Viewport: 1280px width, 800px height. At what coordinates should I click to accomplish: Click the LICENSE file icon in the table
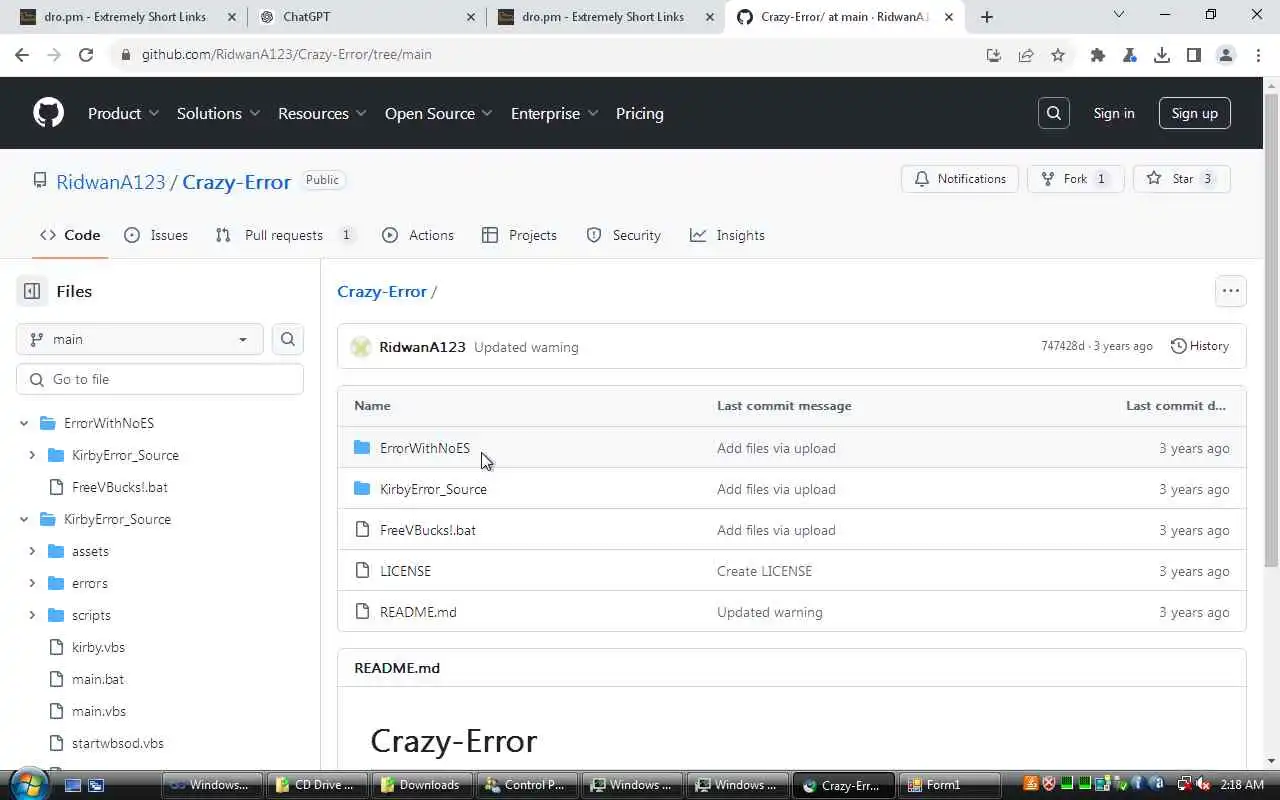(x=362, y=570)
